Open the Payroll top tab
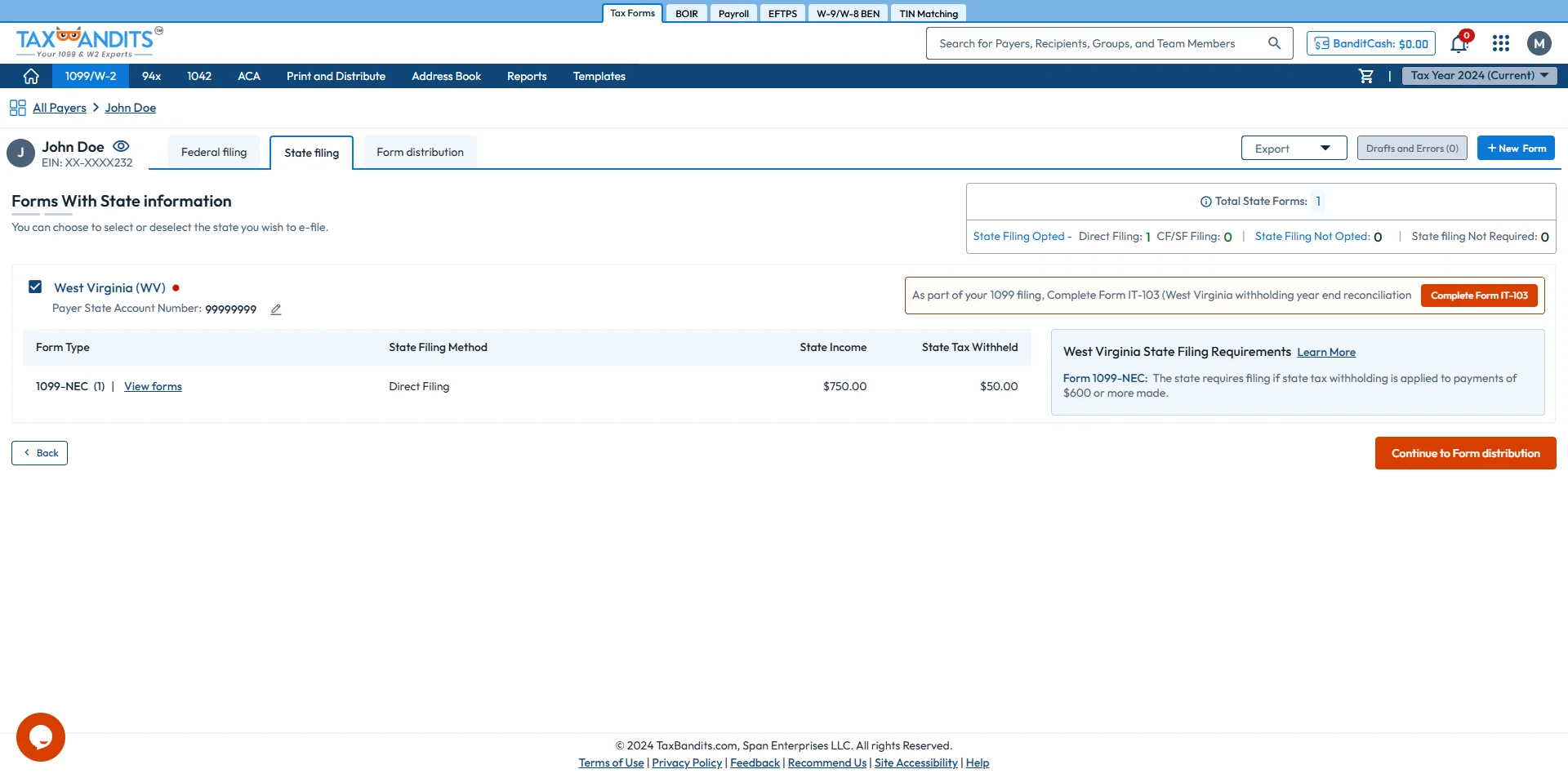Image resolution: width=1568 pixels, height=778 pixels. point(733,13)
